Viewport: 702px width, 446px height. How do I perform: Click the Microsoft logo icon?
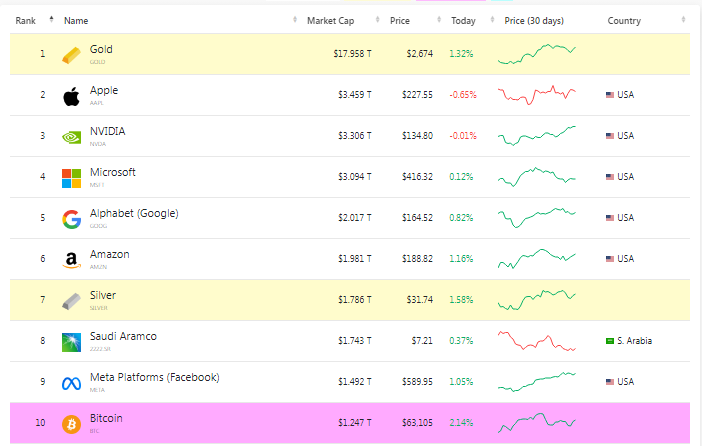click(x=71, y=178)
